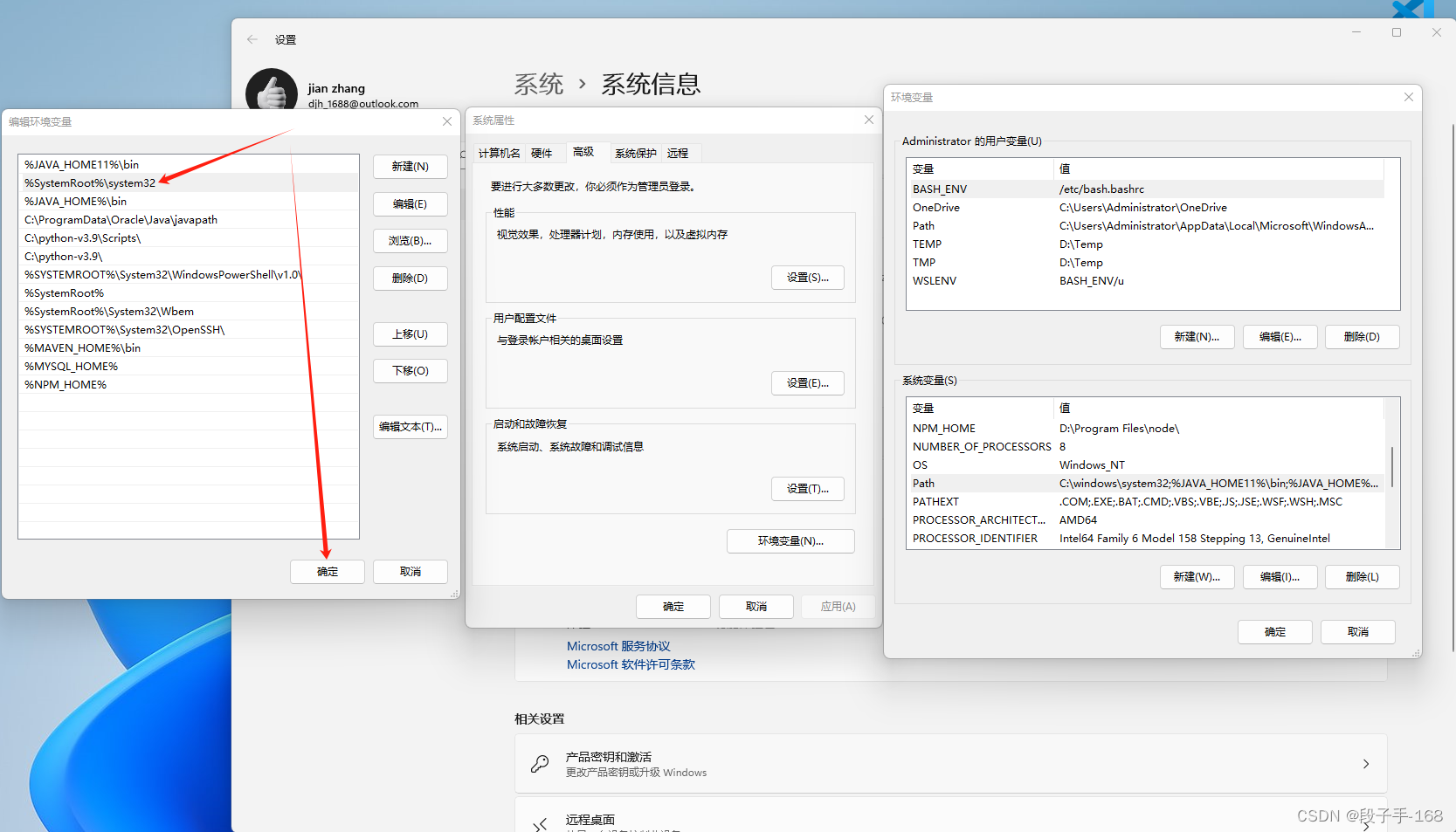Click the 浏览(B)... button

click(411, 241)
